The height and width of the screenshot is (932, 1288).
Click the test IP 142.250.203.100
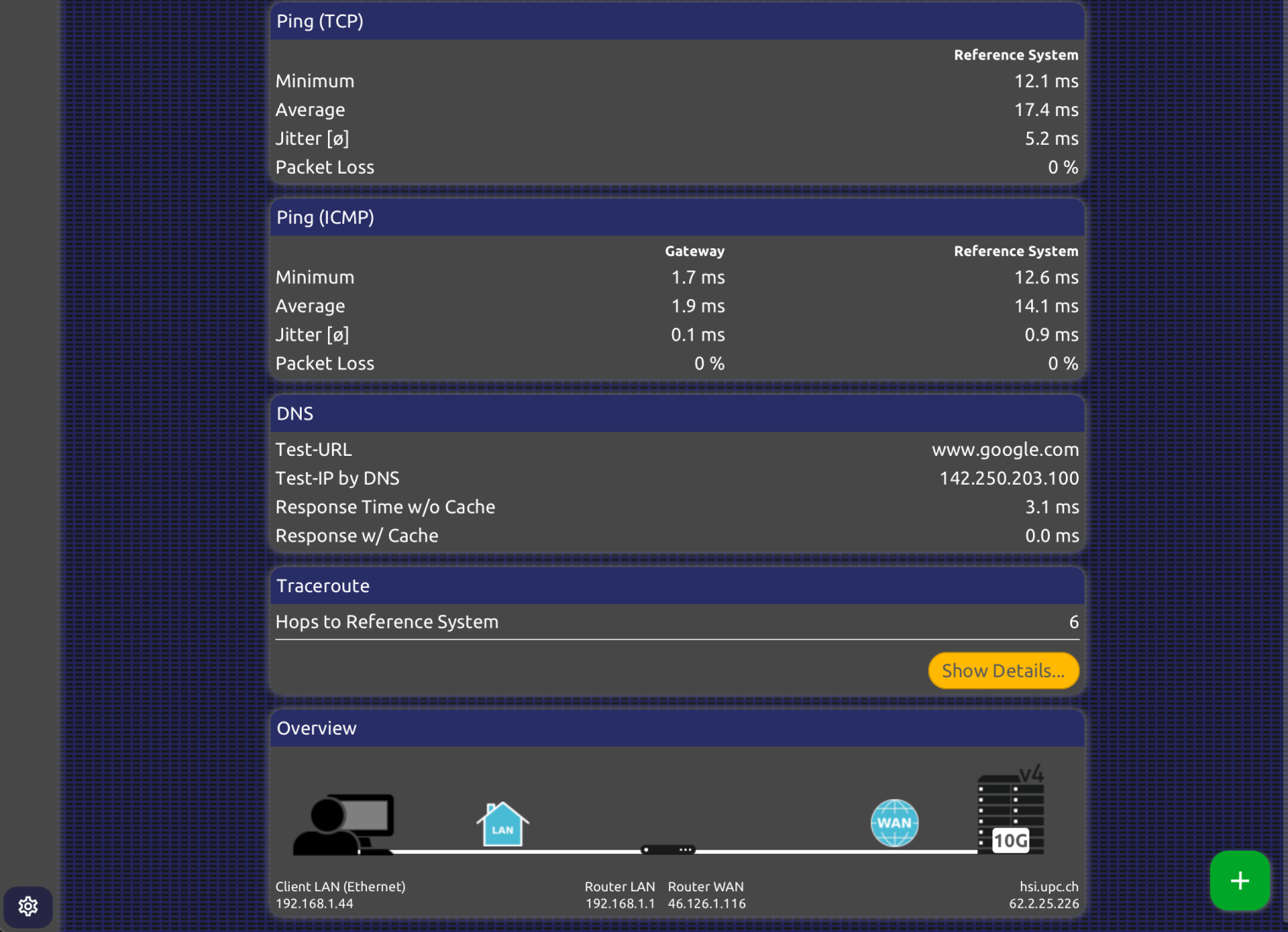coord(1008,479)
